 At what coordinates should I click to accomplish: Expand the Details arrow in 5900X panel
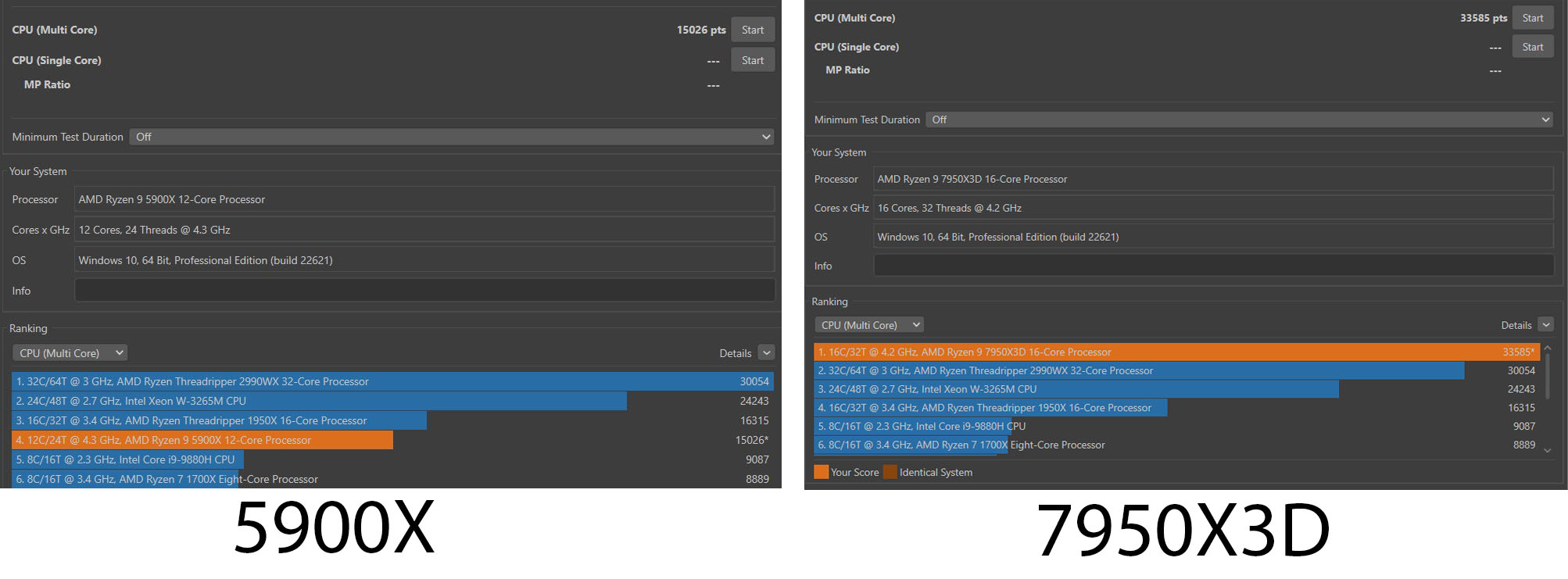(767, 353)
